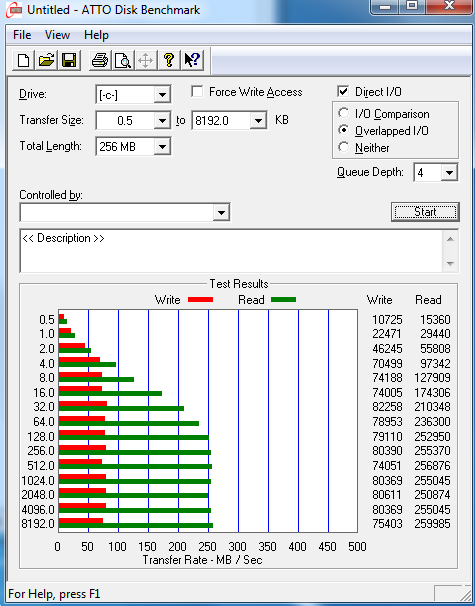Click the 32.0 red write bar
Viewport: 475px width, 606px height.
[83, 404]
